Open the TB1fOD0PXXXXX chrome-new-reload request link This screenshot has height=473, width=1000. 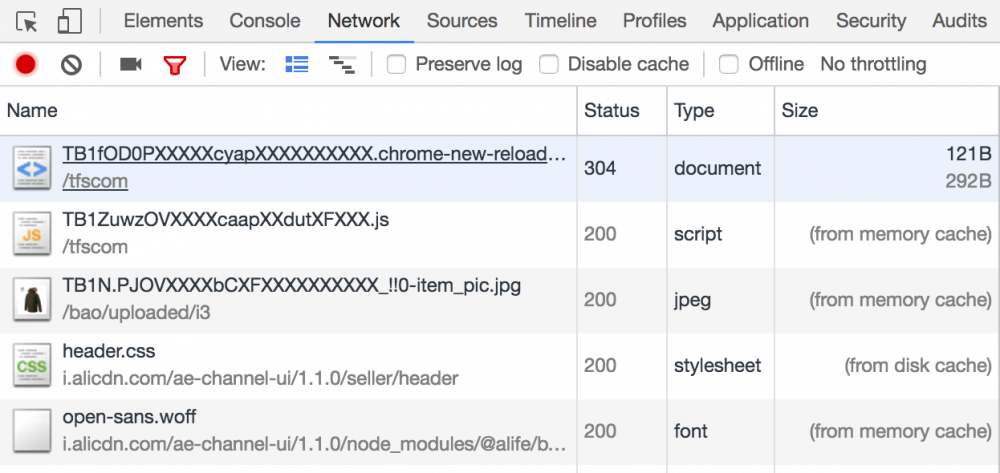(314, 155)
